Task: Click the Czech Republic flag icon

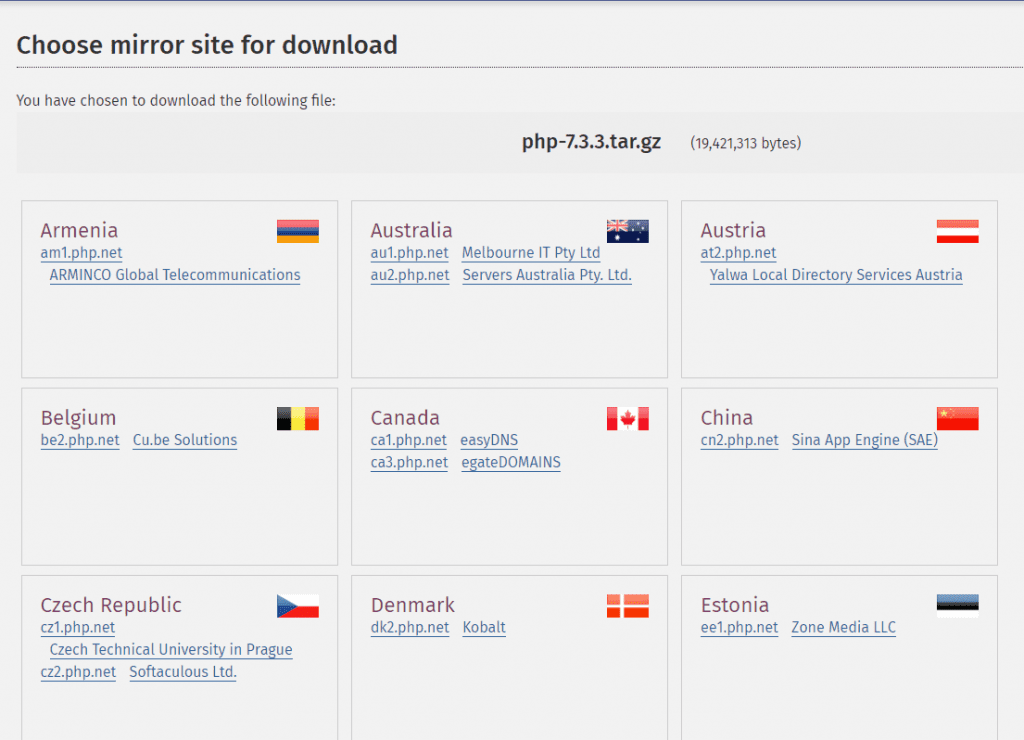Action: click(x=298, y=606)
